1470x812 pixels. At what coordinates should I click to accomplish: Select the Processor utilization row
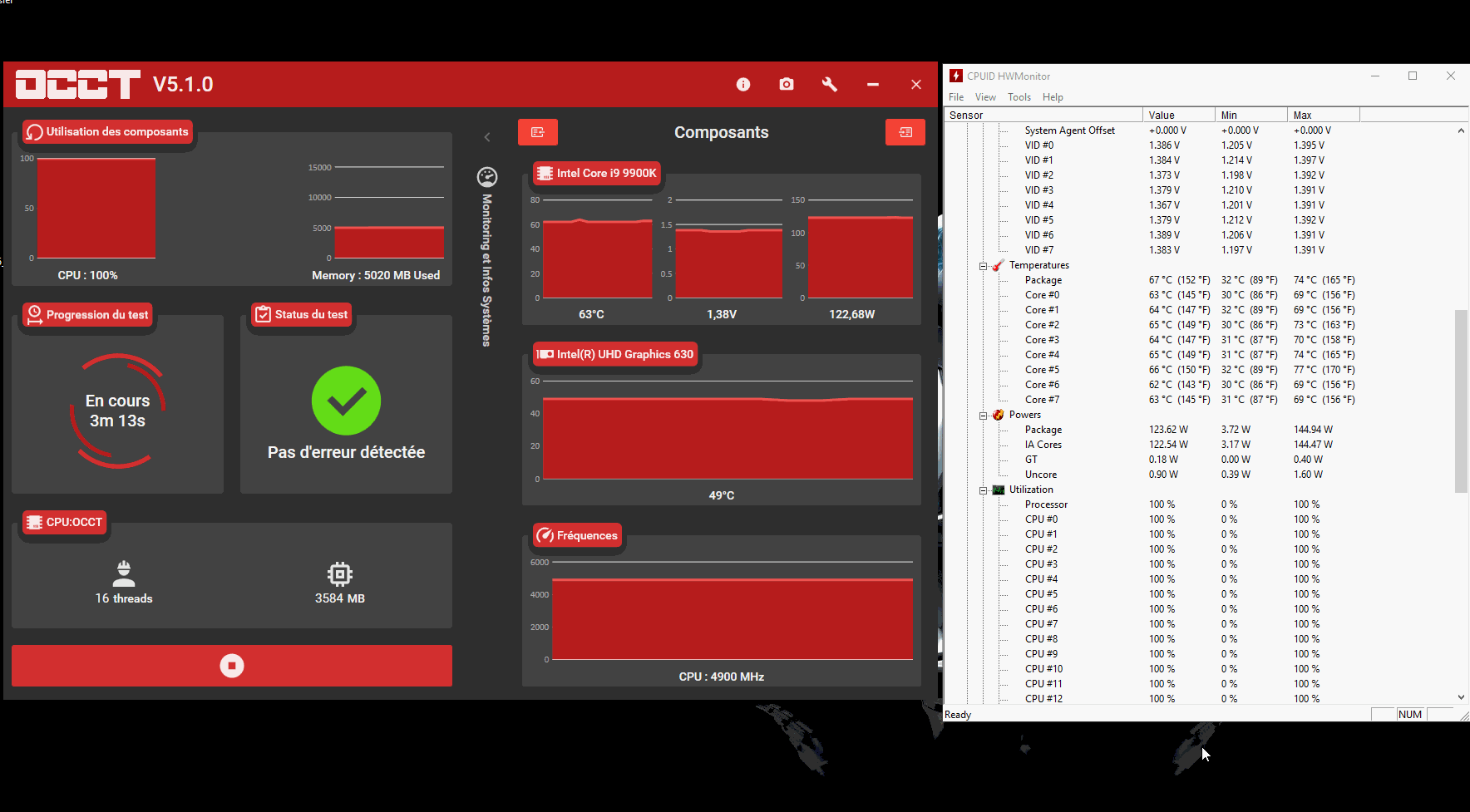coord(1046,504)
